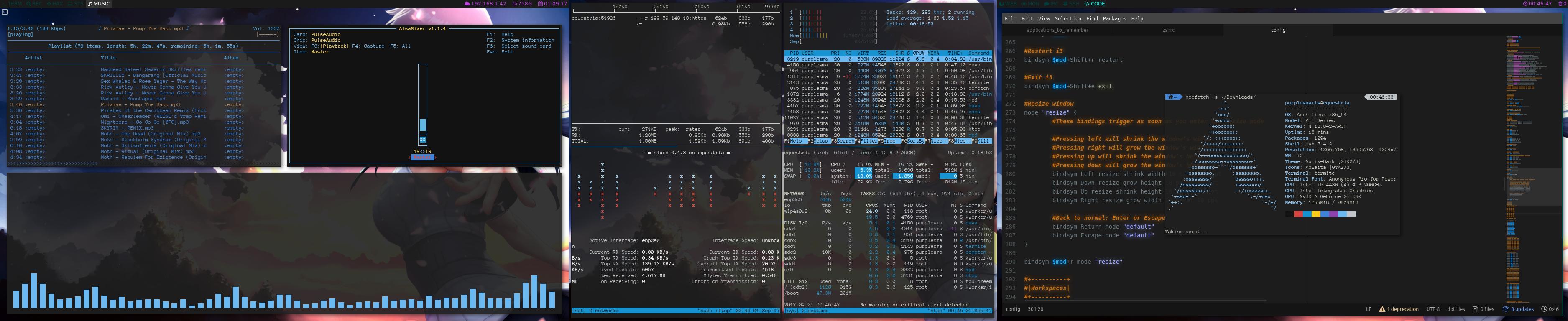The image size is (1568, 321).
Task: Select the Master channel label in AlsaMixer
Action: [x=422, y=158]
